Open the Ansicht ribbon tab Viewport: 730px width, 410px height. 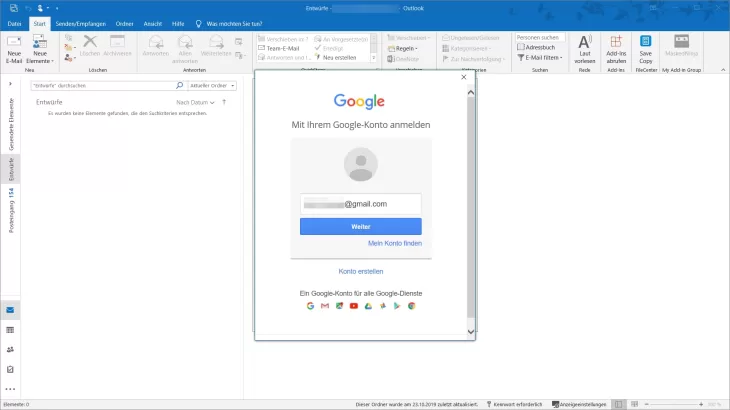point(154,22)
